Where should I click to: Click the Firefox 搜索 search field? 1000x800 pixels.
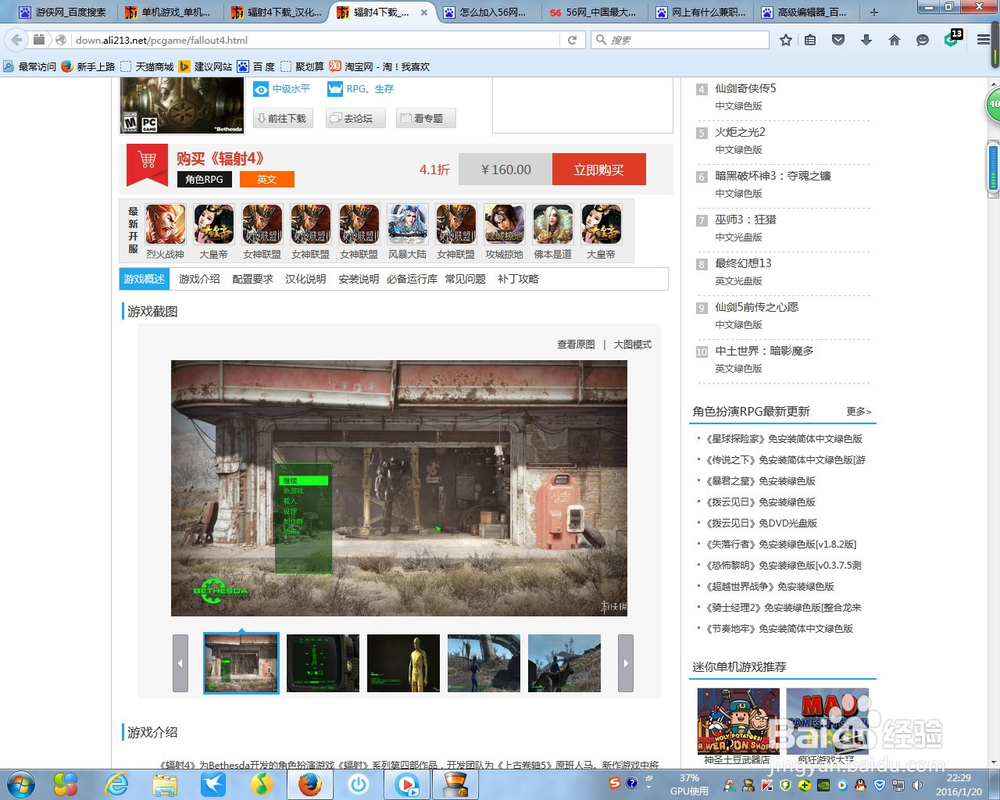coord(680,40)
